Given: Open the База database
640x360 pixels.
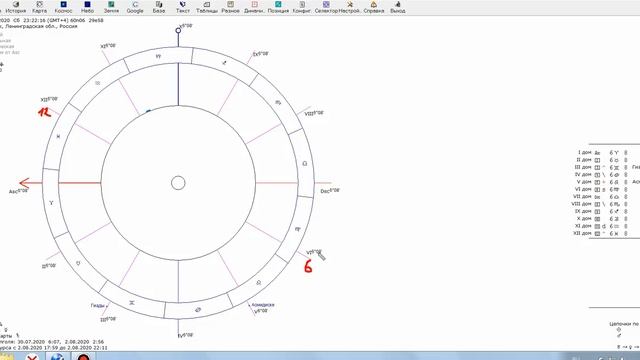Looking at the screenshot, I should point(159,7).
